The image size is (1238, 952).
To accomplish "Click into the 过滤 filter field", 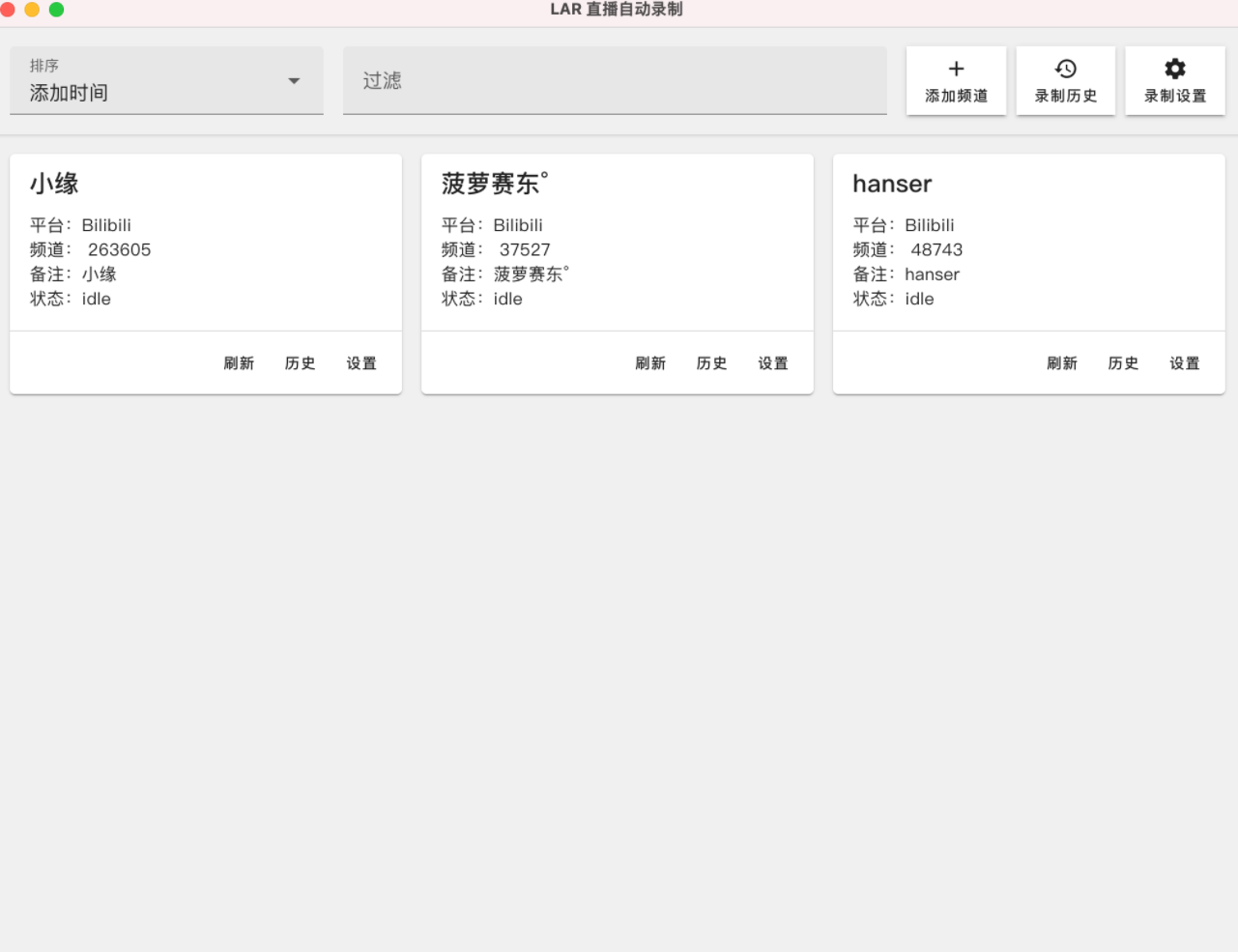I will [615, 81].
